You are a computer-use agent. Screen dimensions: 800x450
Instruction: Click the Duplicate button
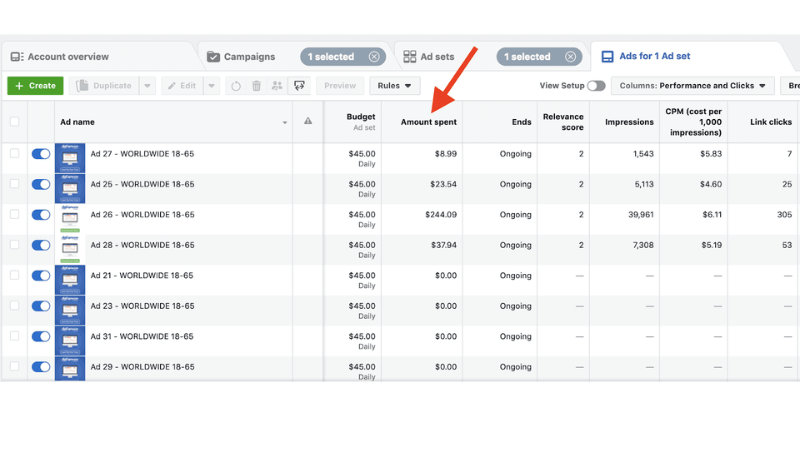105,86
